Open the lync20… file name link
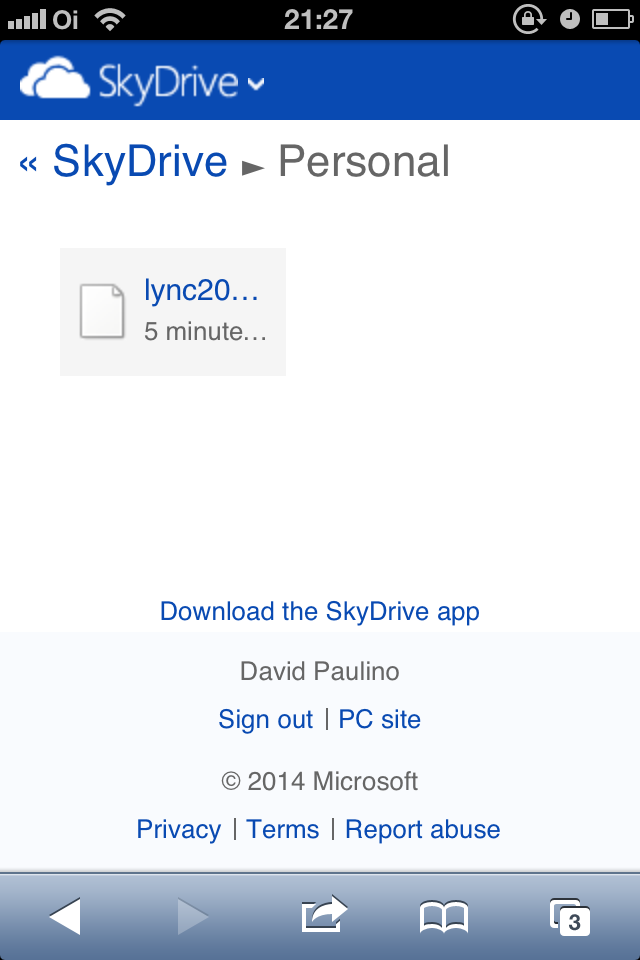The height and width of the screenshot is (960, 640). pyautogui.click(x=201, y=290)
